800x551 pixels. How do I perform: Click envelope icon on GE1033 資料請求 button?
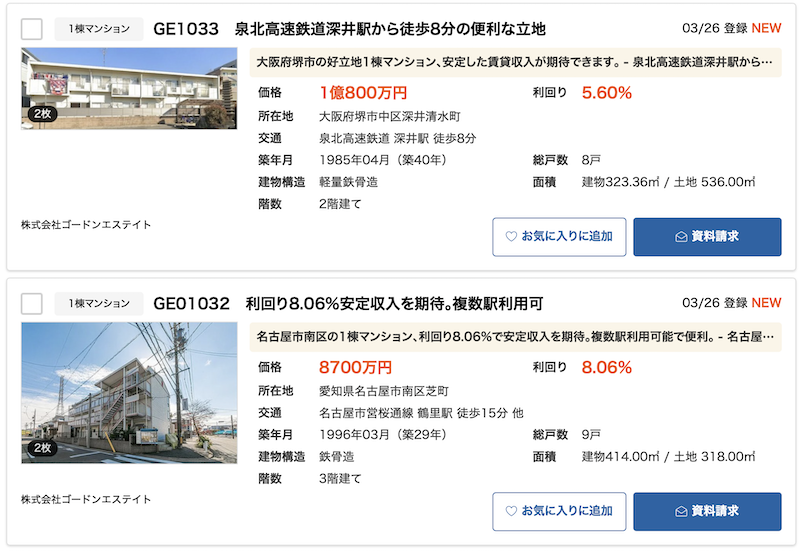pyautogui.click(x=681, y=237)
